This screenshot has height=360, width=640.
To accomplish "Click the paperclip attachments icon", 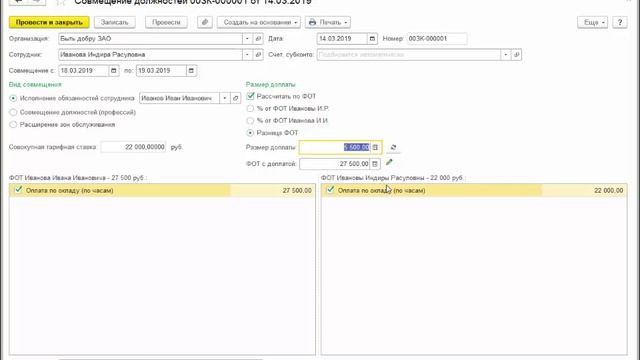I will 204,22.
